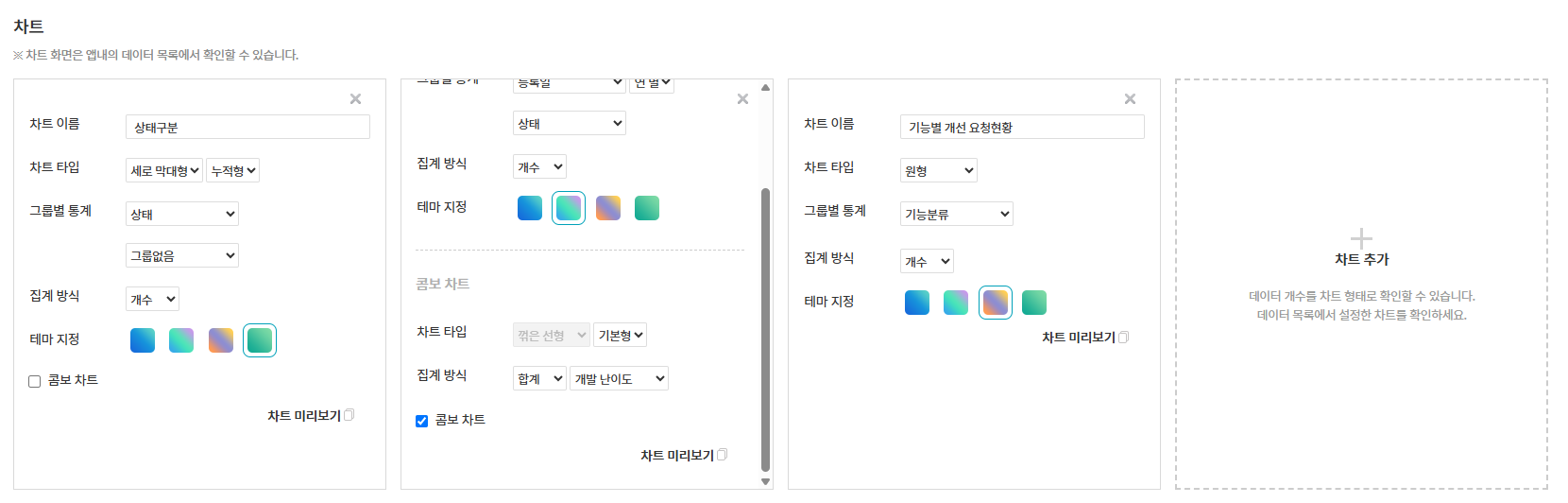
Task: Click the 상태구분 chart name input field
Action: 247,128
